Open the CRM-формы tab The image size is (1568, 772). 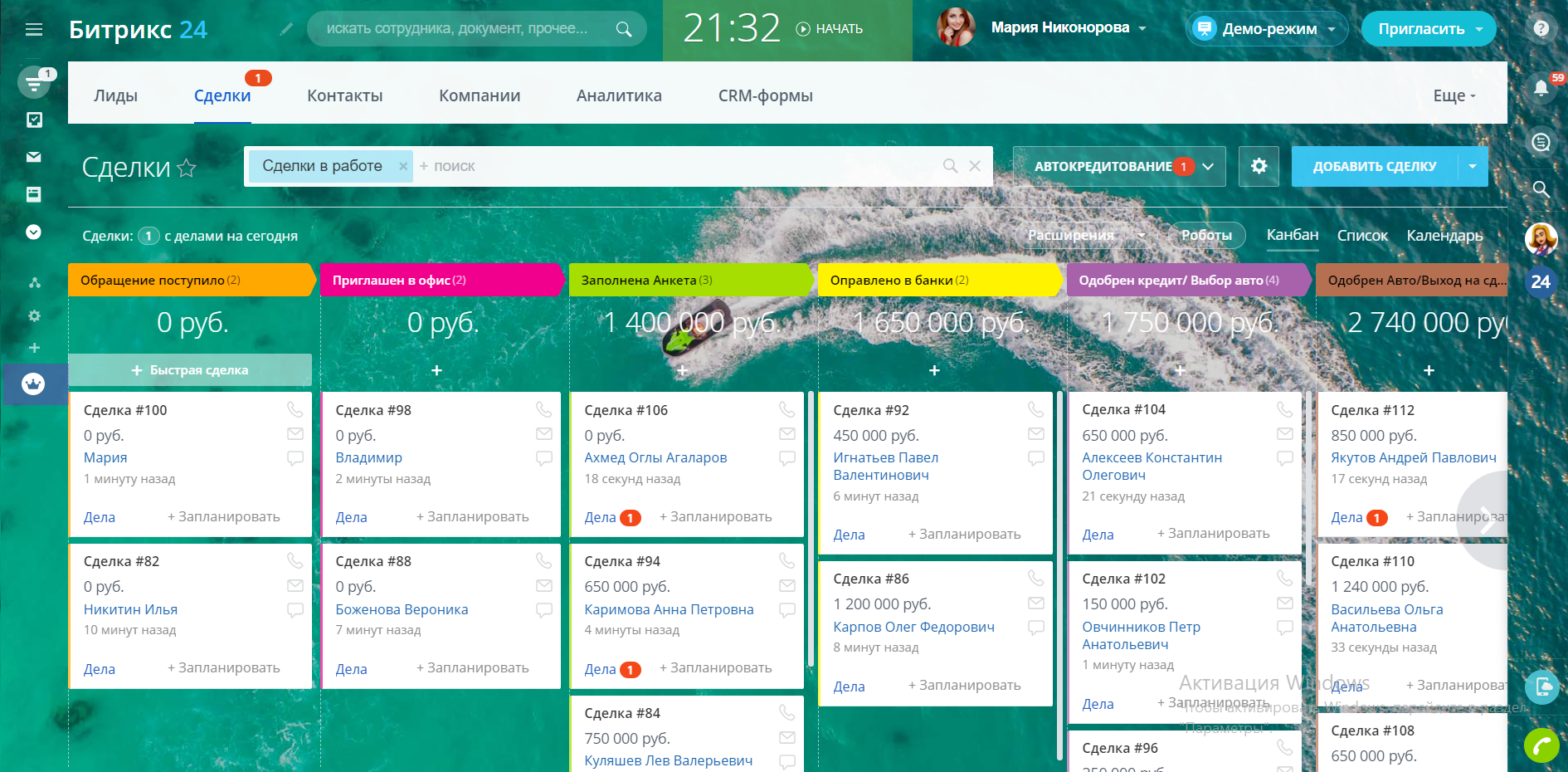pos(766,95)
